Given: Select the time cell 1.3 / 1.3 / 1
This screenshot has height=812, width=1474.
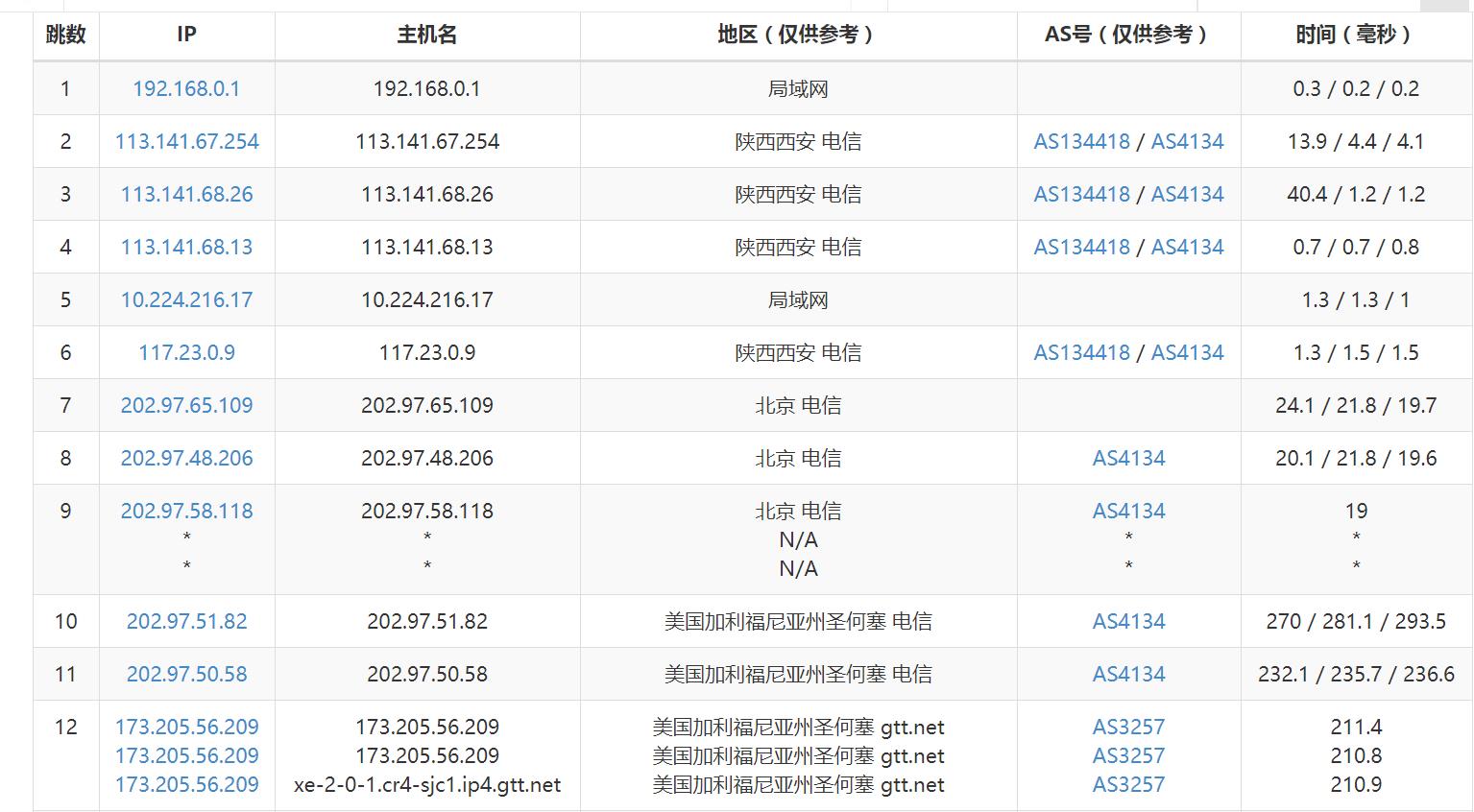Looking at the screenshot, I should 1356,299.
